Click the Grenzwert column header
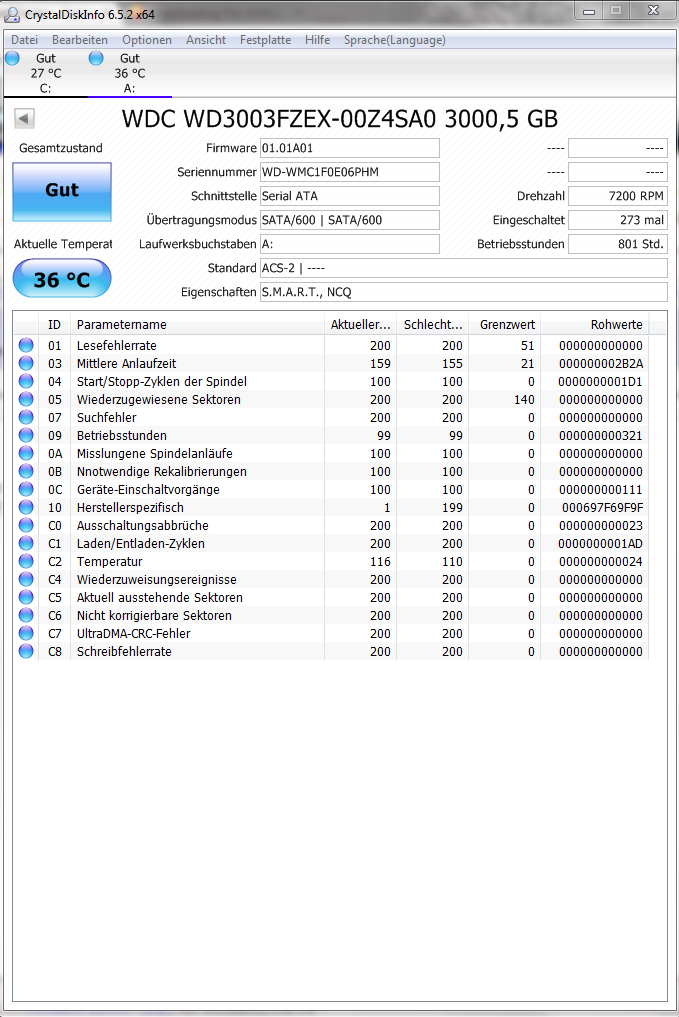This screenshot has width=679, height=1017. click(x=505, y=324)
